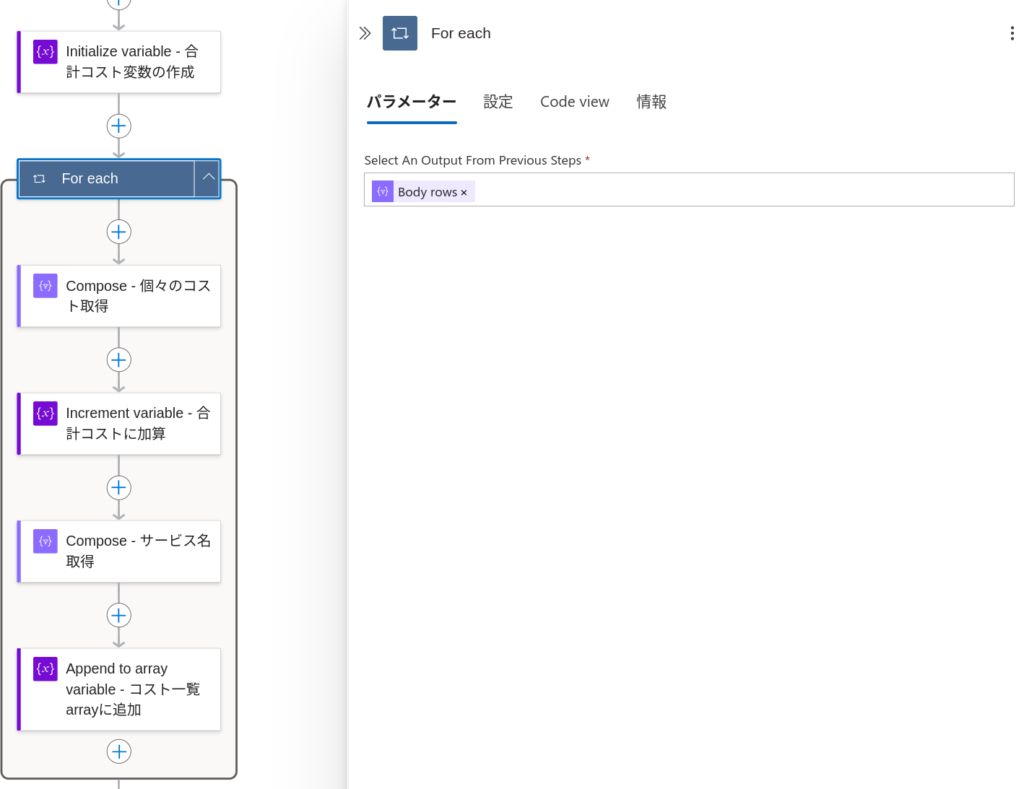This screenshot has height=789, width=1024.
Task: Open the three-dot more options menu
Action: click(1012, 33)
